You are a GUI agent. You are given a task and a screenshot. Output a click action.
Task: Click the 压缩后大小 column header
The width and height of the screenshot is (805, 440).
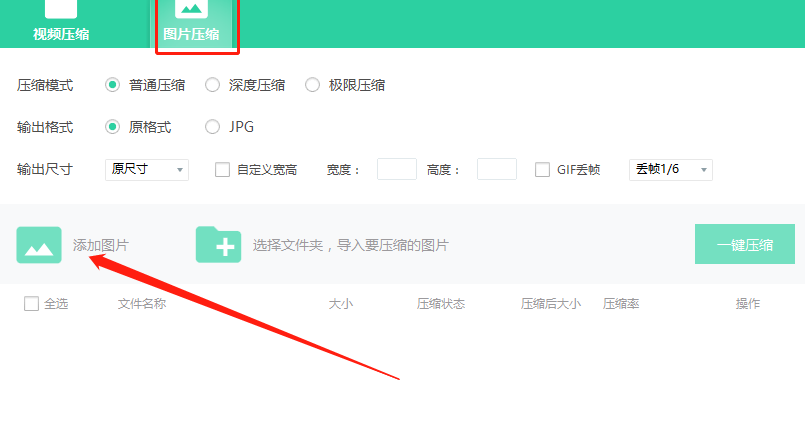pos(550,304)
